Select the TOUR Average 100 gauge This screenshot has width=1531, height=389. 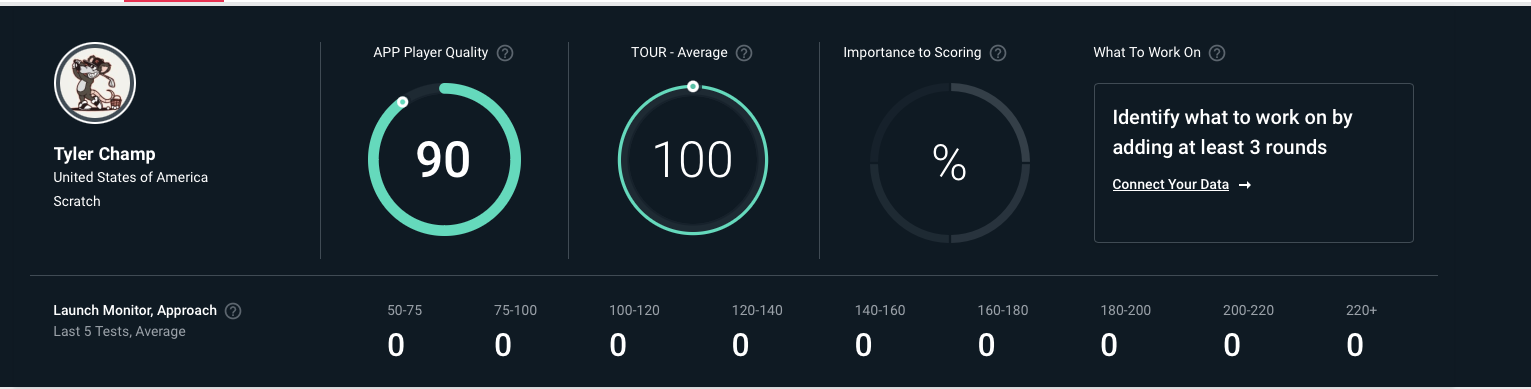pyautogui.click(x=693, y=160)
